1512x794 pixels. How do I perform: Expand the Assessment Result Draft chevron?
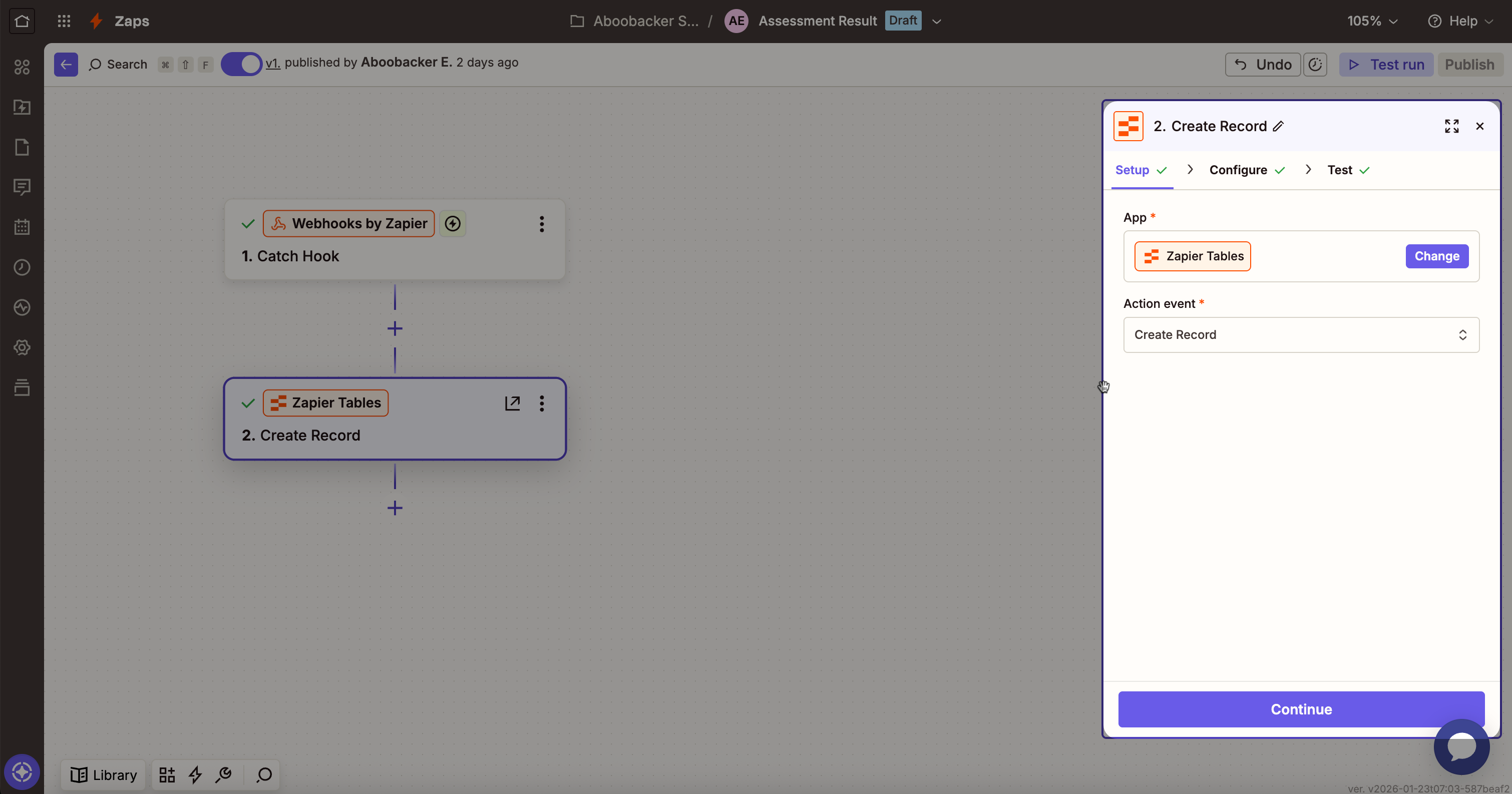click(937, 21)
